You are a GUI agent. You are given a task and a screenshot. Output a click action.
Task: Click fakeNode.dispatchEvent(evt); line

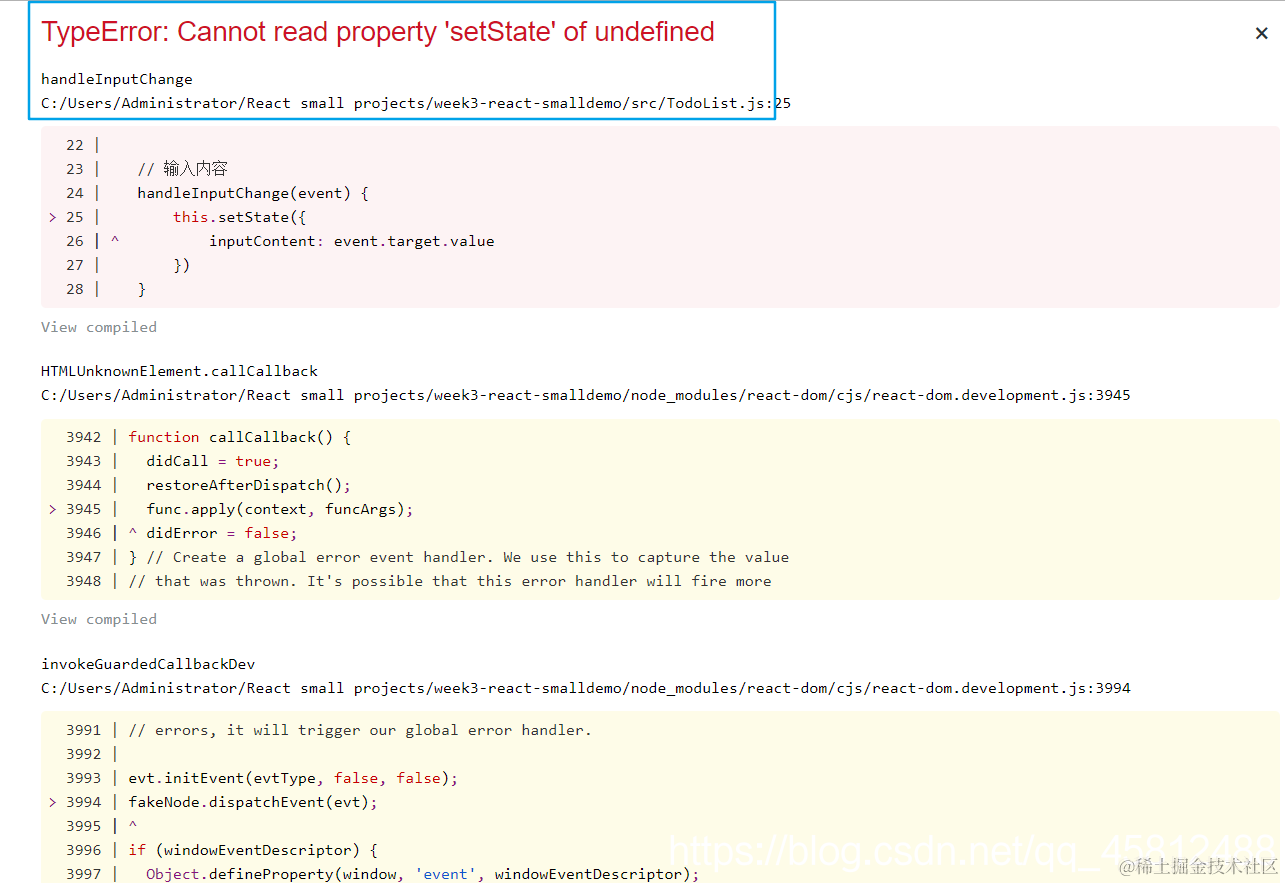(x=253, y=802)
